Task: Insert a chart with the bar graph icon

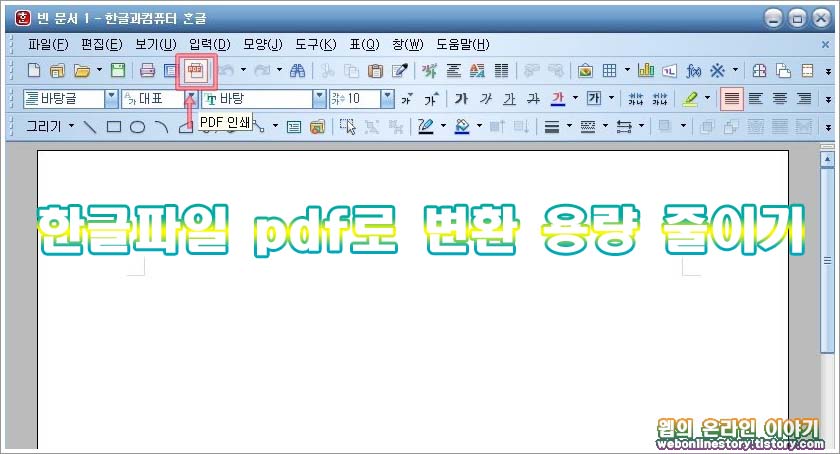Action: [x=646, y=70]
